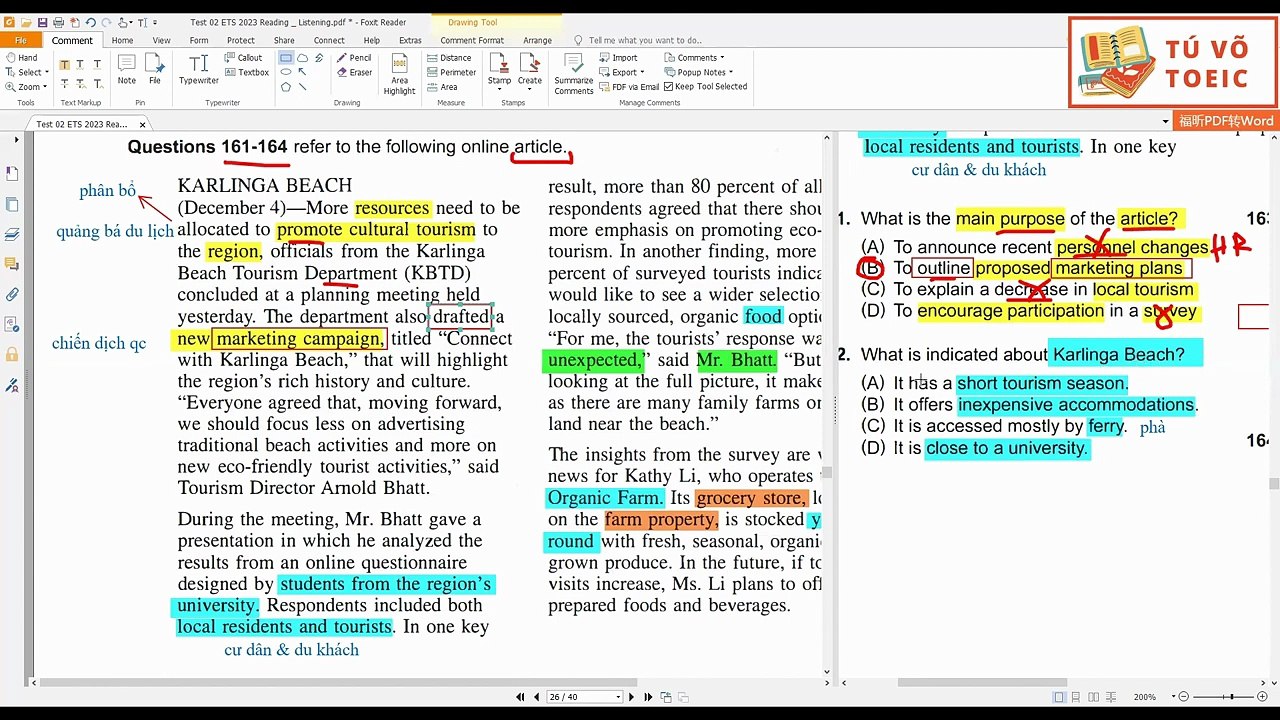Toggle Keep Tool Selected checkbox
1280x720 pixels.
tap(706, 87)
